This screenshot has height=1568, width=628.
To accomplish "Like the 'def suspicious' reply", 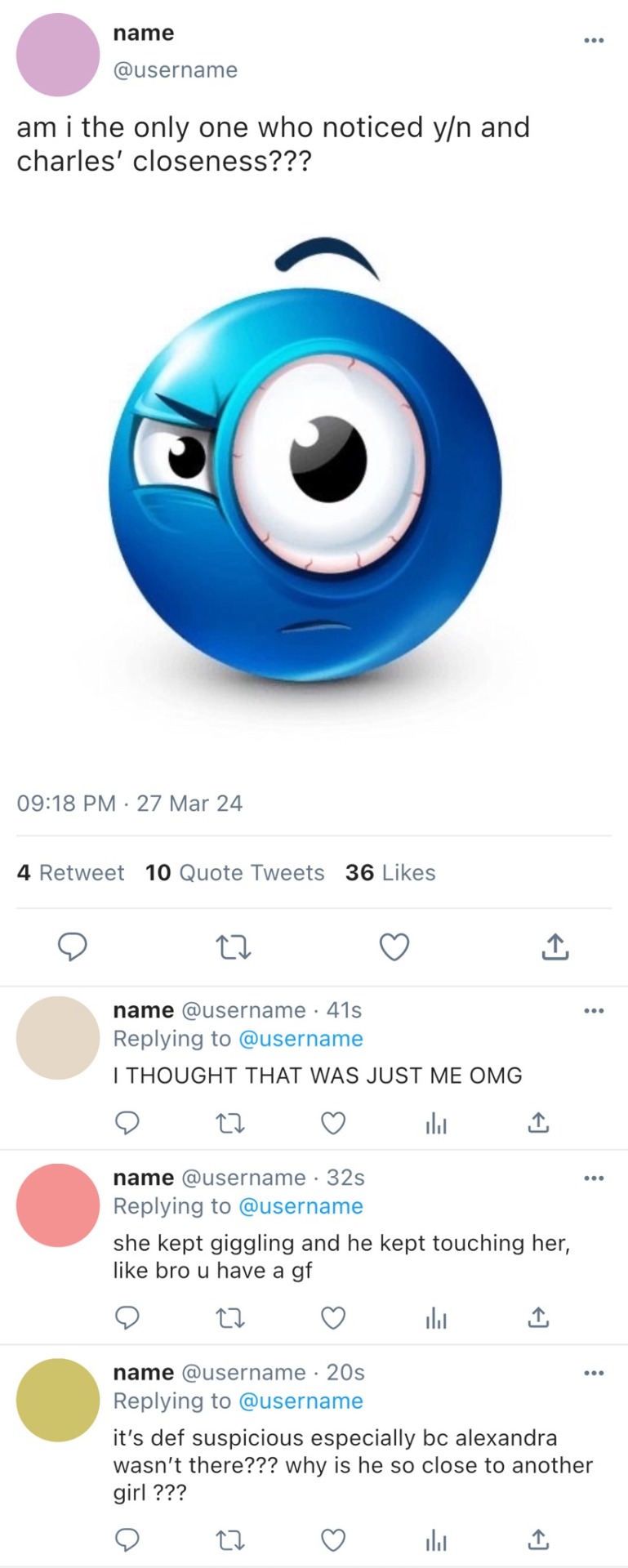I will coord(332,1541).
